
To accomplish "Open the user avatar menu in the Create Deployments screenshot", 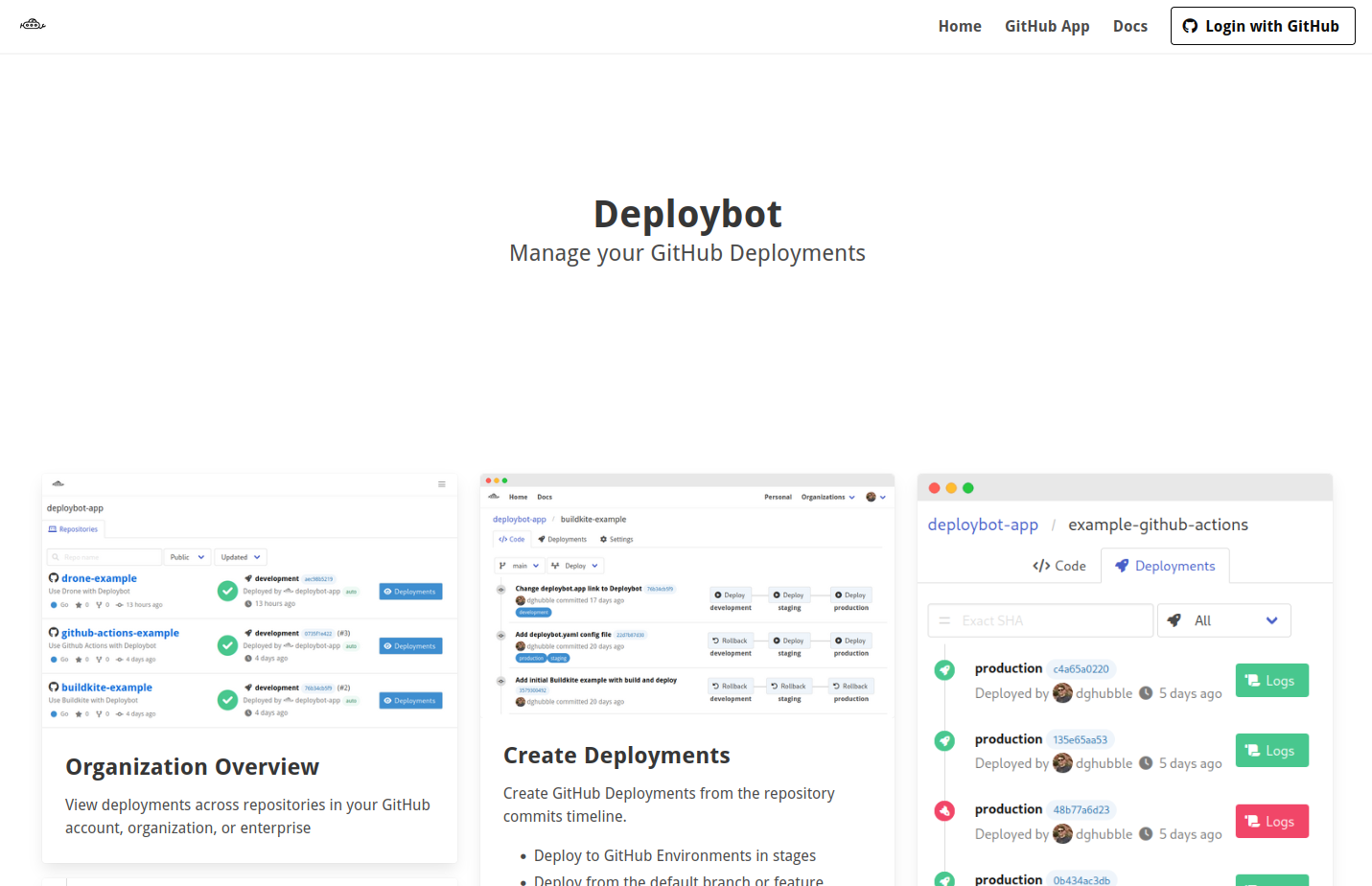I will (875, 497).
